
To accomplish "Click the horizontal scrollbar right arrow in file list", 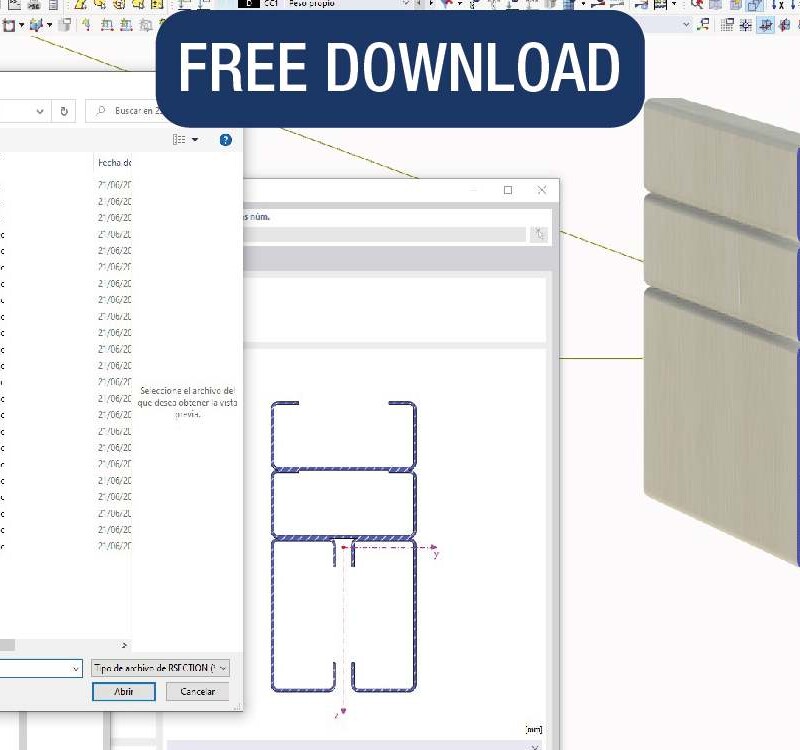I will click(124, 645).
